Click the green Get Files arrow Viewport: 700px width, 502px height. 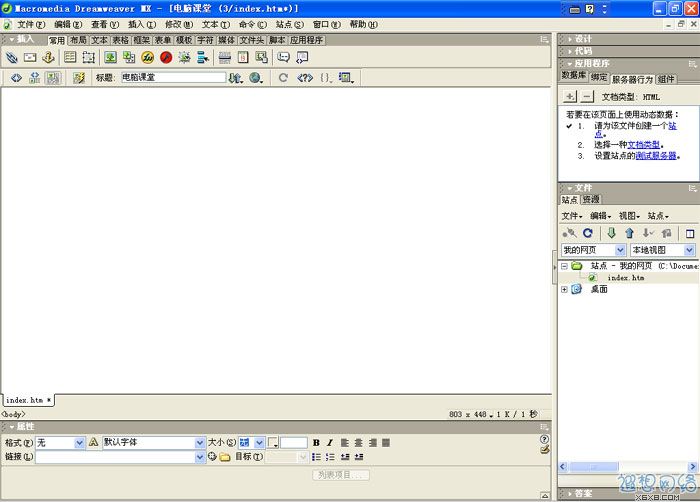point(612,233)
